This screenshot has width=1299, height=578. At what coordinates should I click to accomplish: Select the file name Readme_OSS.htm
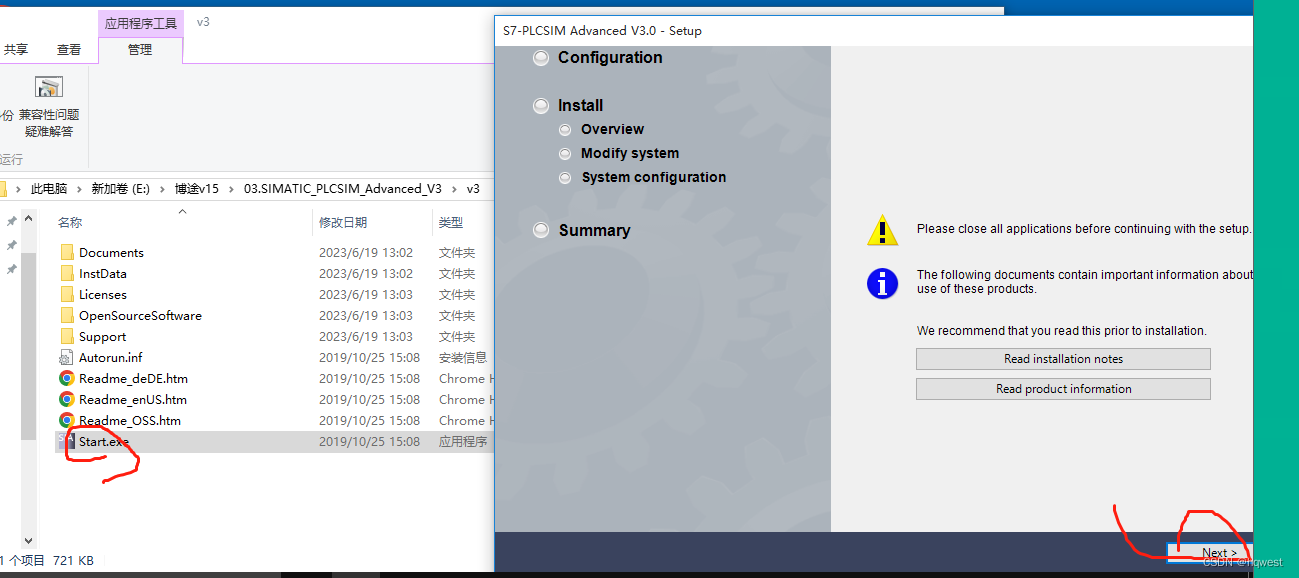click(x=130, y=420)
